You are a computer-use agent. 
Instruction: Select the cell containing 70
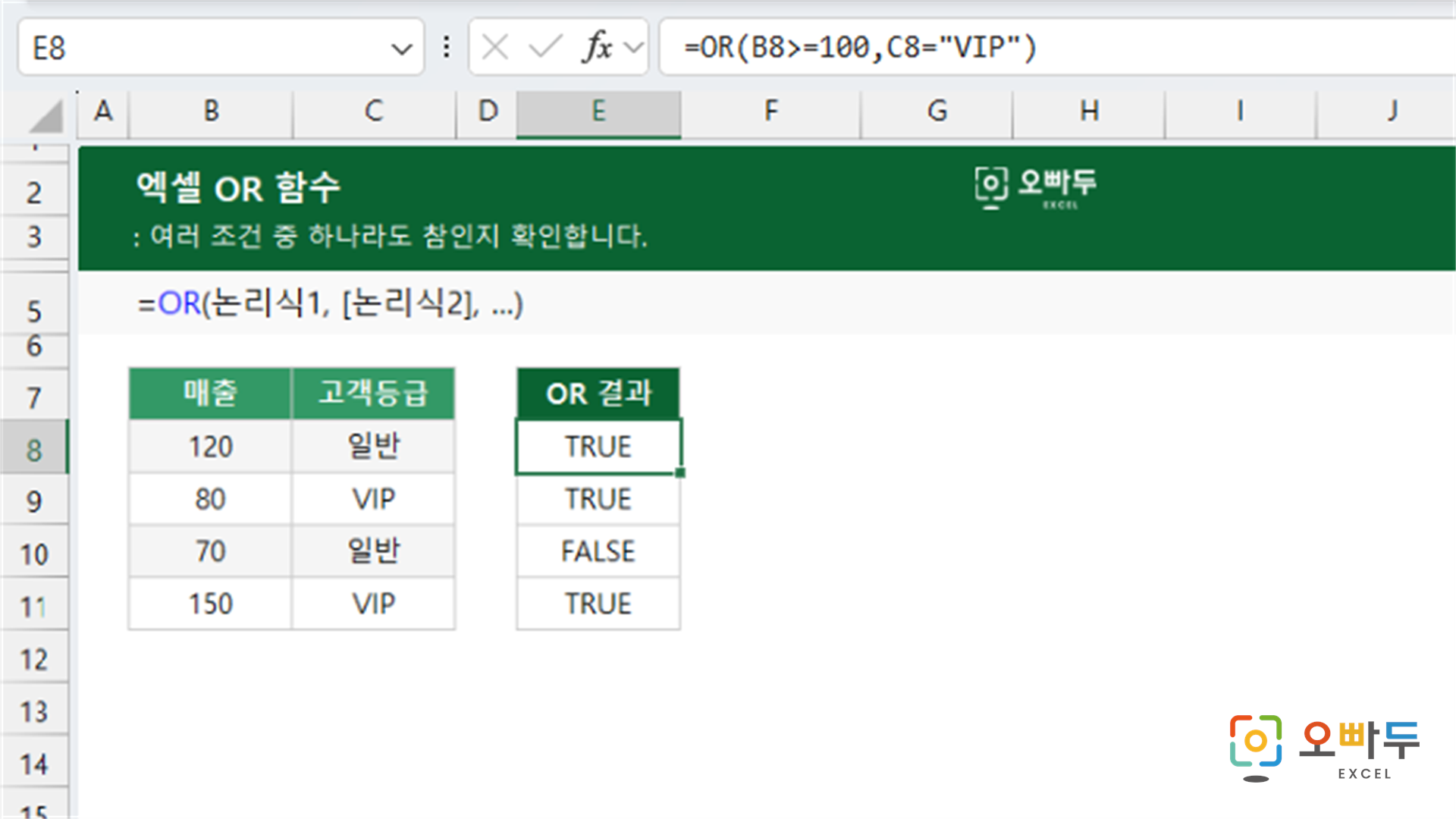click(210, 551)
